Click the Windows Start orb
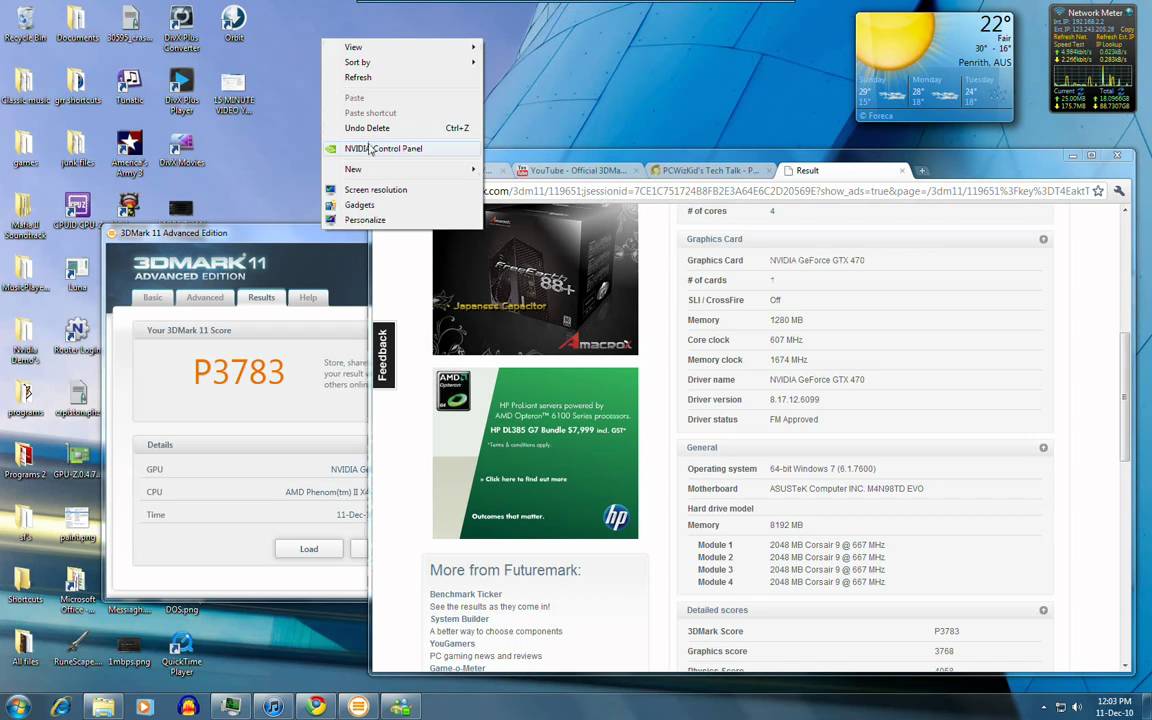Viewport: 1152px width, 720px height. pos(18,706)
